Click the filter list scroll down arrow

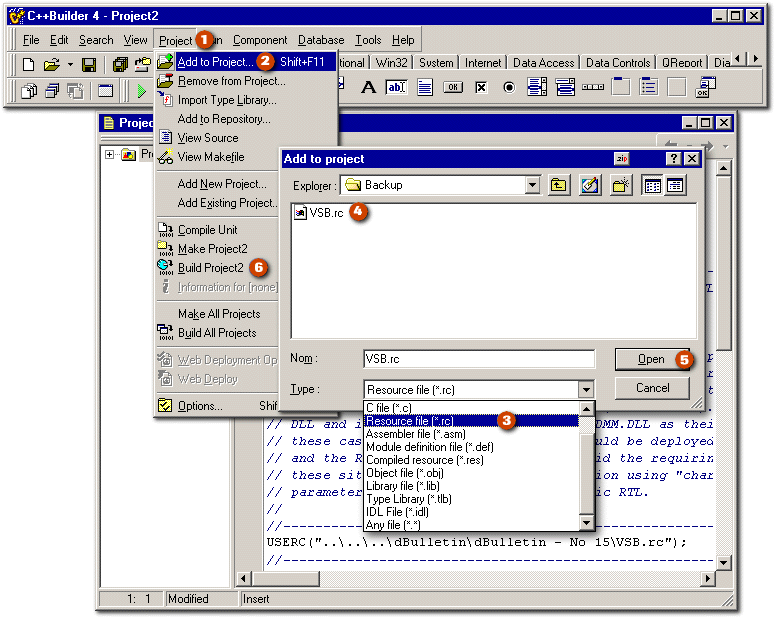(x=586, y=523)
